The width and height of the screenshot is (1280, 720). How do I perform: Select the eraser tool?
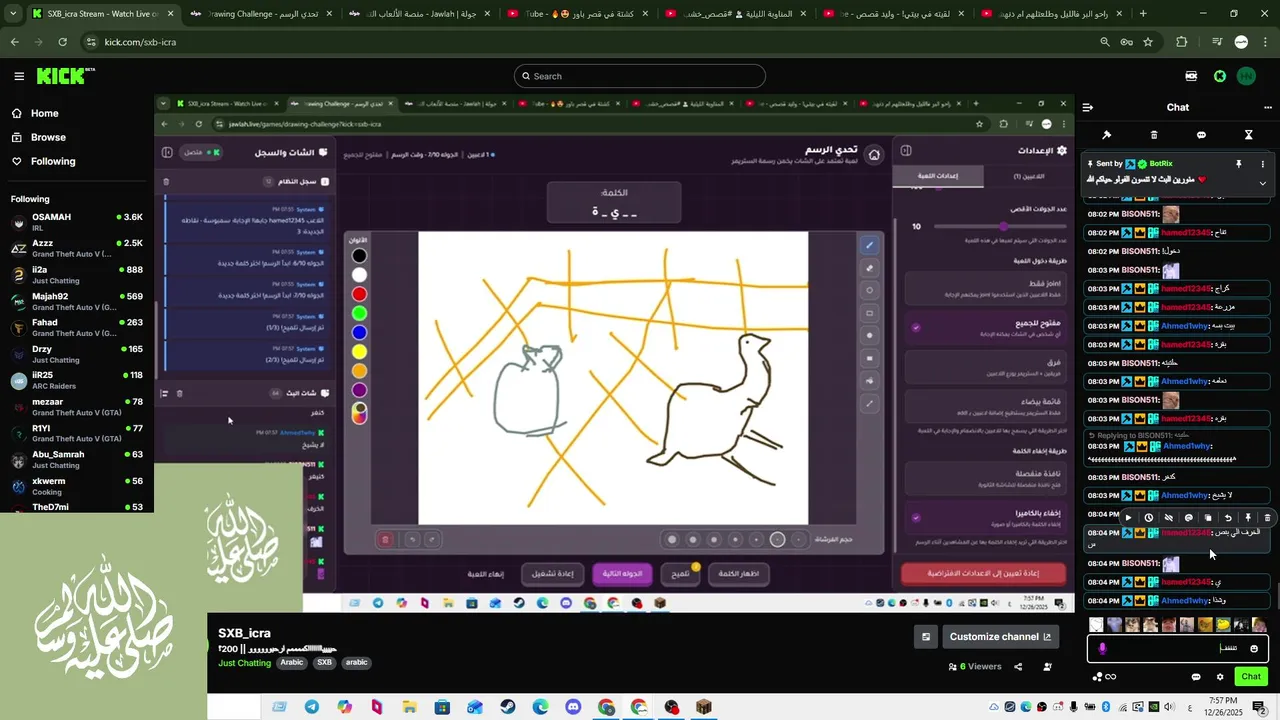pyautogui.click(x=869, y=268)
